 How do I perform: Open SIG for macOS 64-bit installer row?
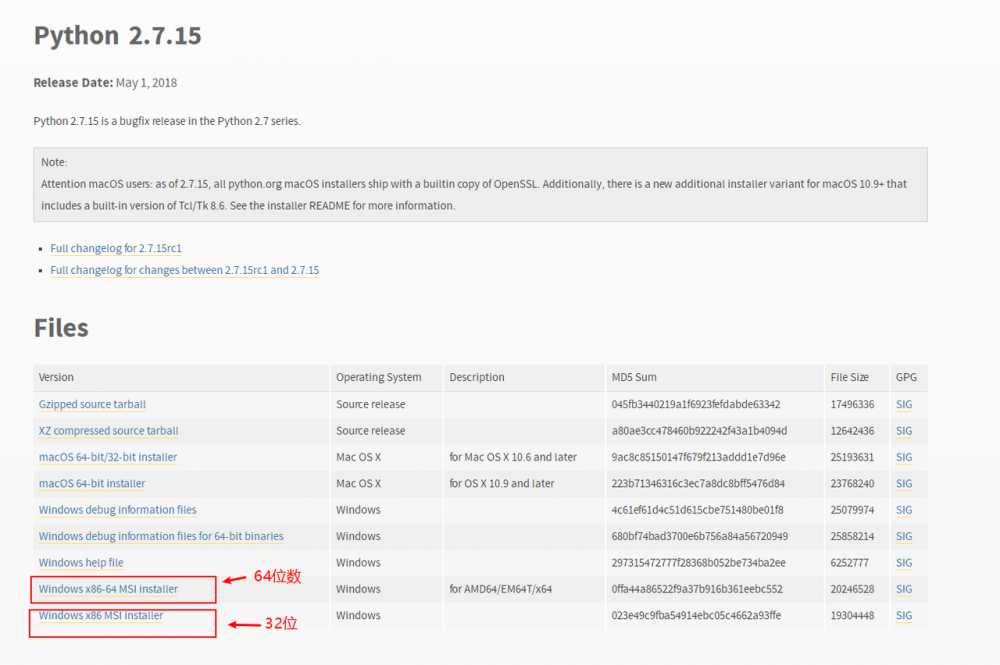[x=904, y=483]
